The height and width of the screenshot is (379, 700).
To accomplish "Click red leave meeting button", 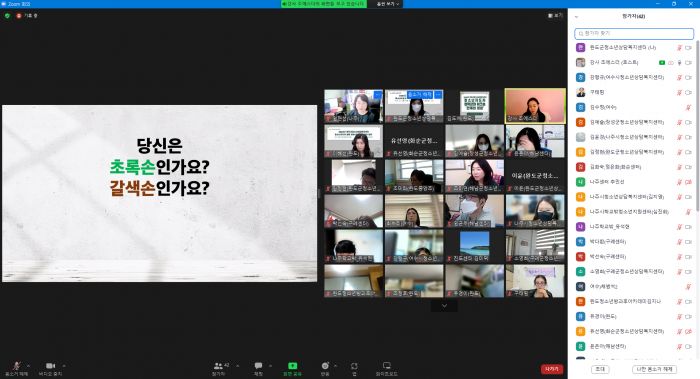I will (x=552, y=369).
